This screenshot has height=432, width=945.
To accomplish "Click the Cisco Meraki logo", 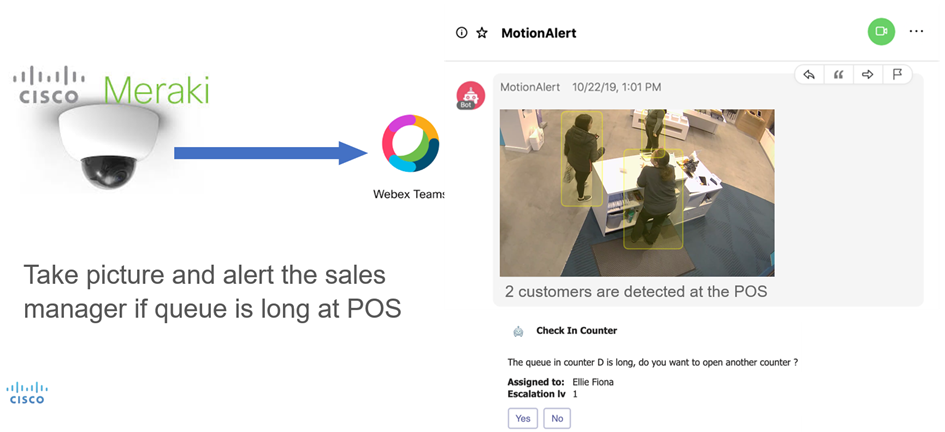I will (x=110, y=88).
